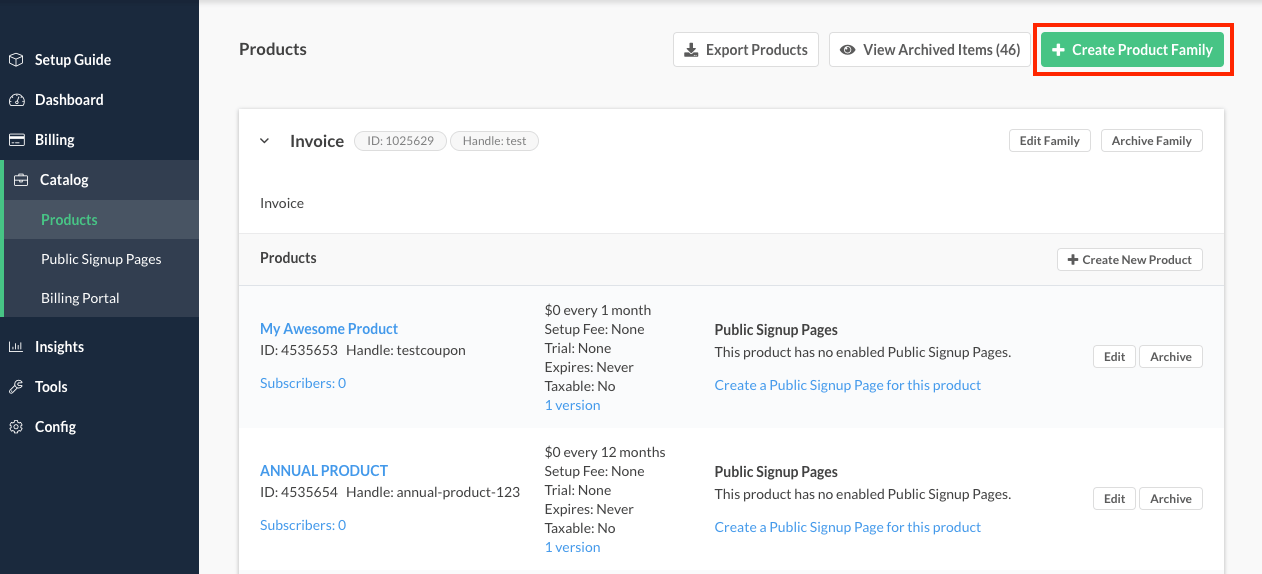The width and height of the screenshot is (1262, 574).
Task: Click the Tools wrench icon
Action: click(x=16, y=387)
